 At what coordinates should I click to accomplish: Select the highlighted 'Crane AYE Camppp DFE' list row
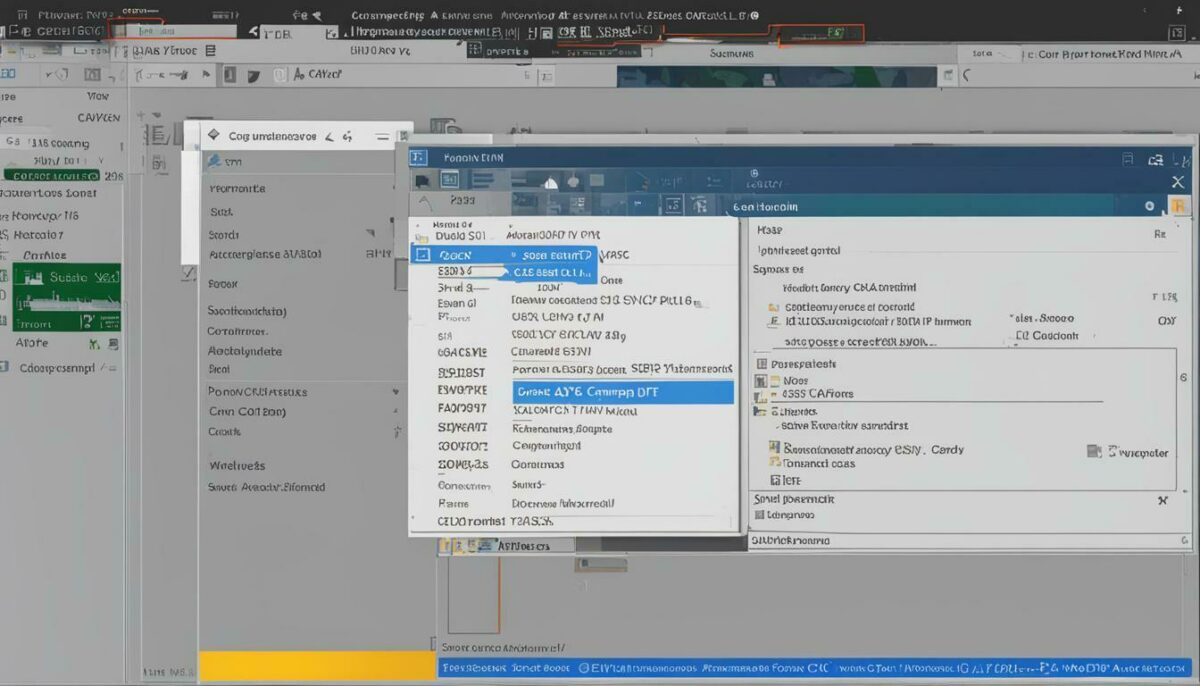[x=623, y=392]
